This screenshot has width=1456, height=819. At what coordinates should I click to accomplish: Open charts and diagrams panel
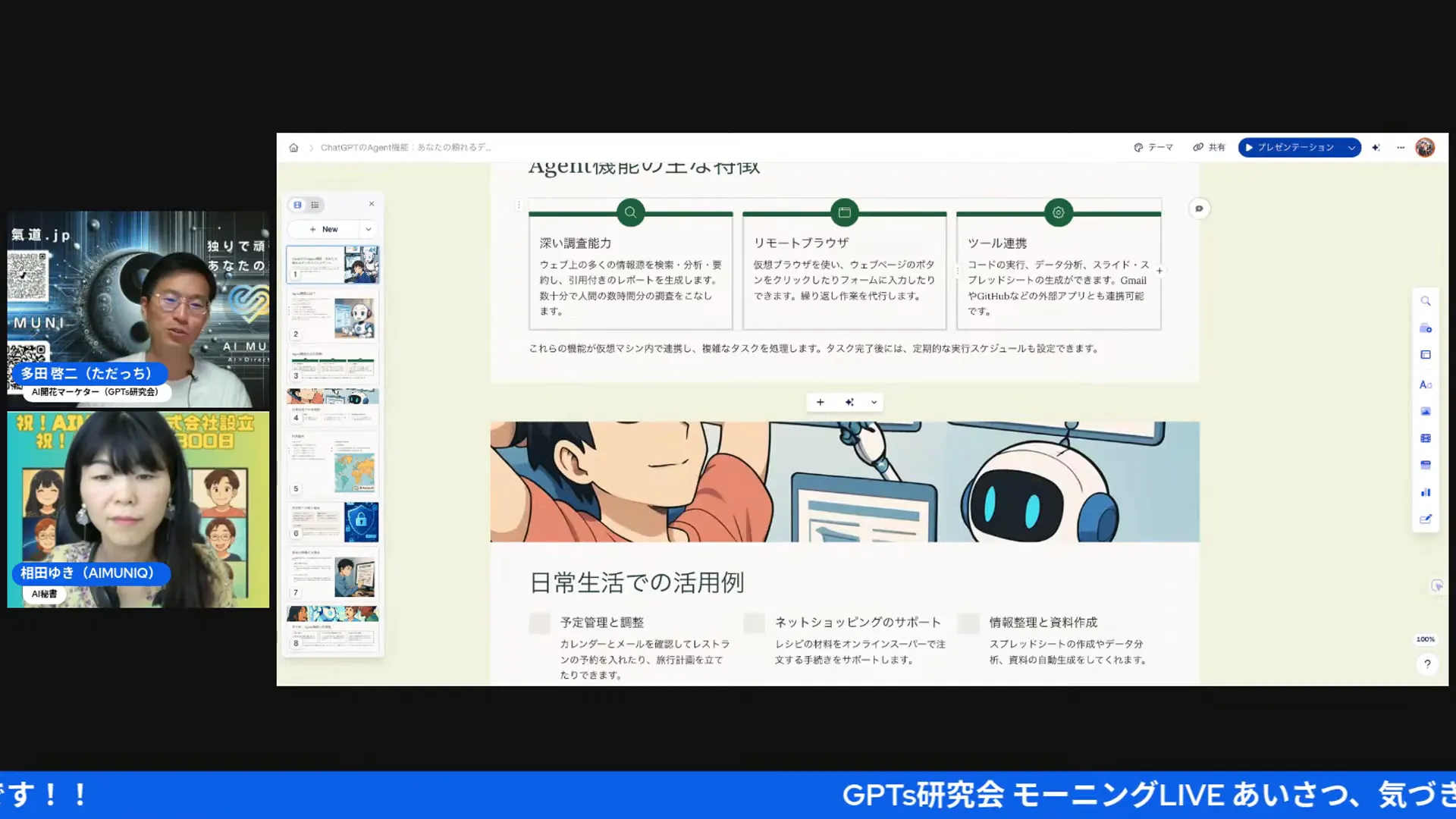coord(1426,492)
